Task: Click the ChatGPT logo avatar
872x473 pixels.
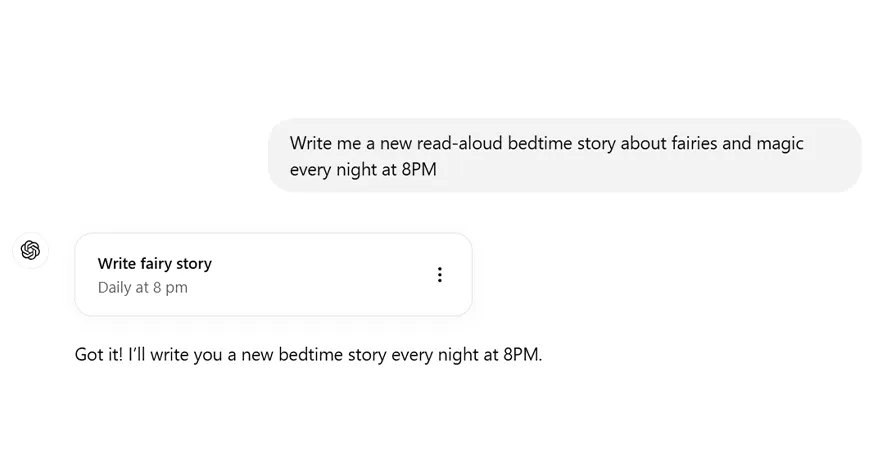Action: 31,250
